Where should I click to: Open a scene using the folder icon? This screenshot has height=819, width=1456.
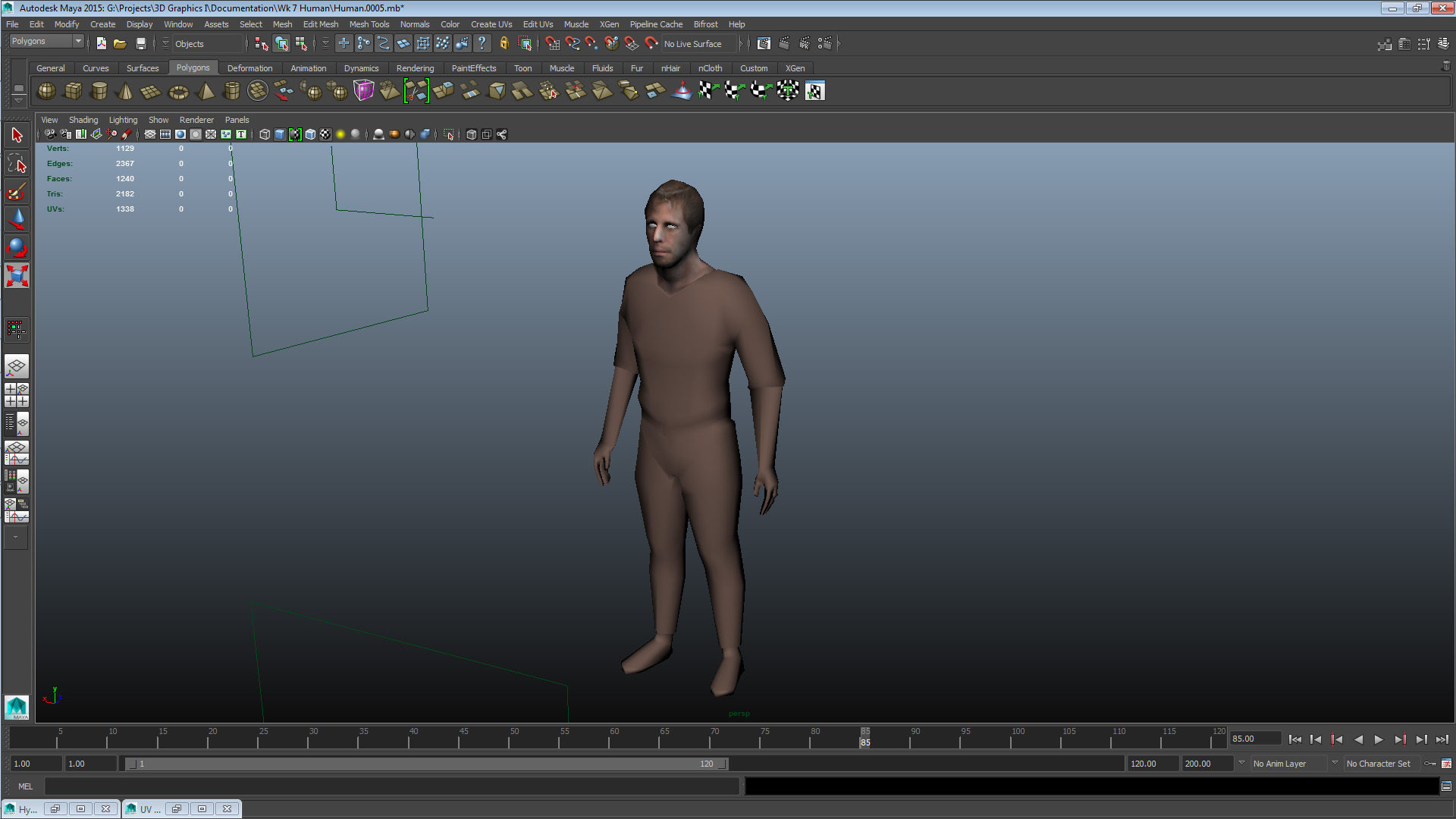click(x=120, y=43)
